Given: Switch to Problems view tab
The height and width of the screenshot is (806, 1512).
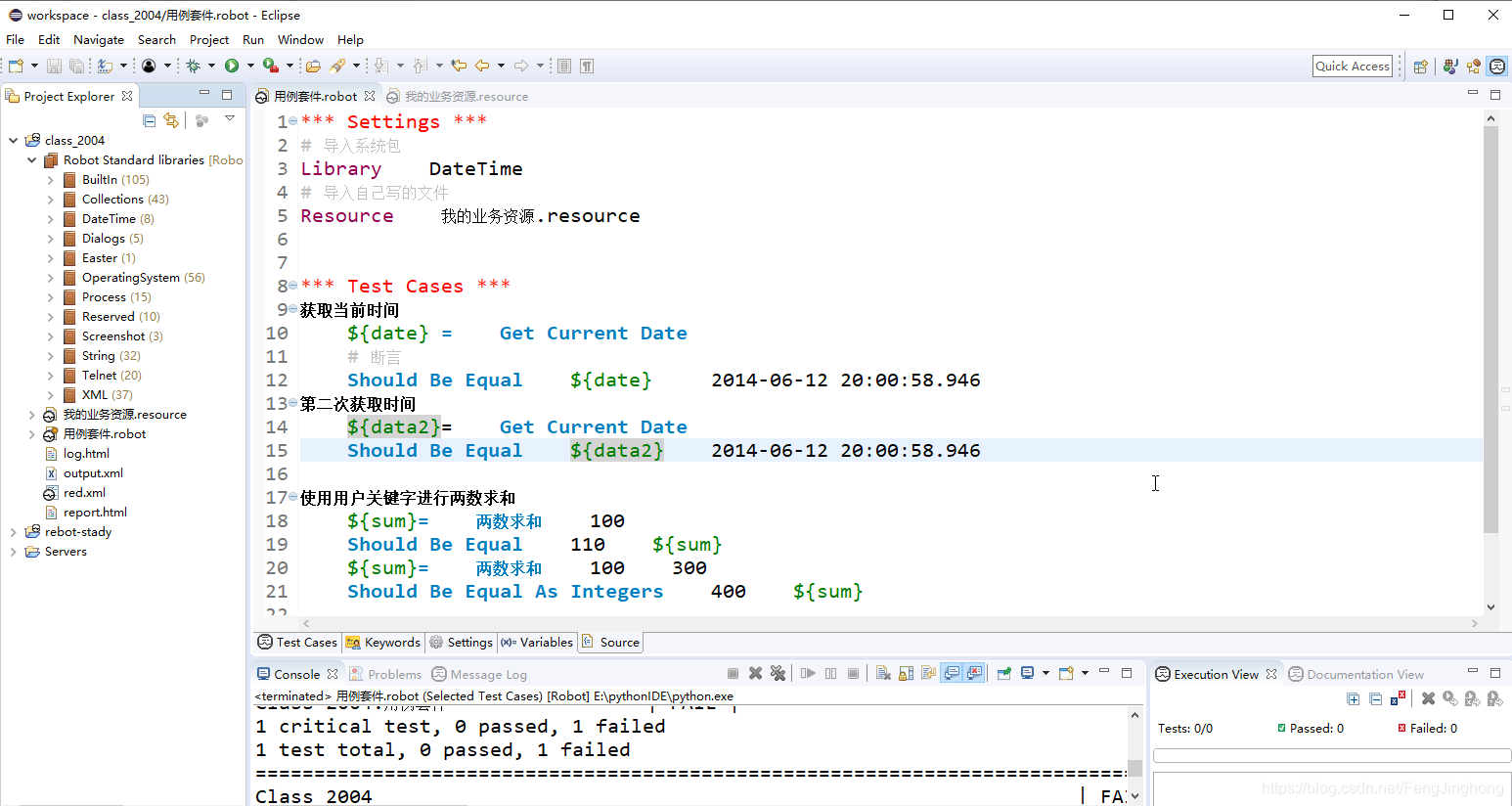Looking at the screenshot, I should (x=385, y=674).
